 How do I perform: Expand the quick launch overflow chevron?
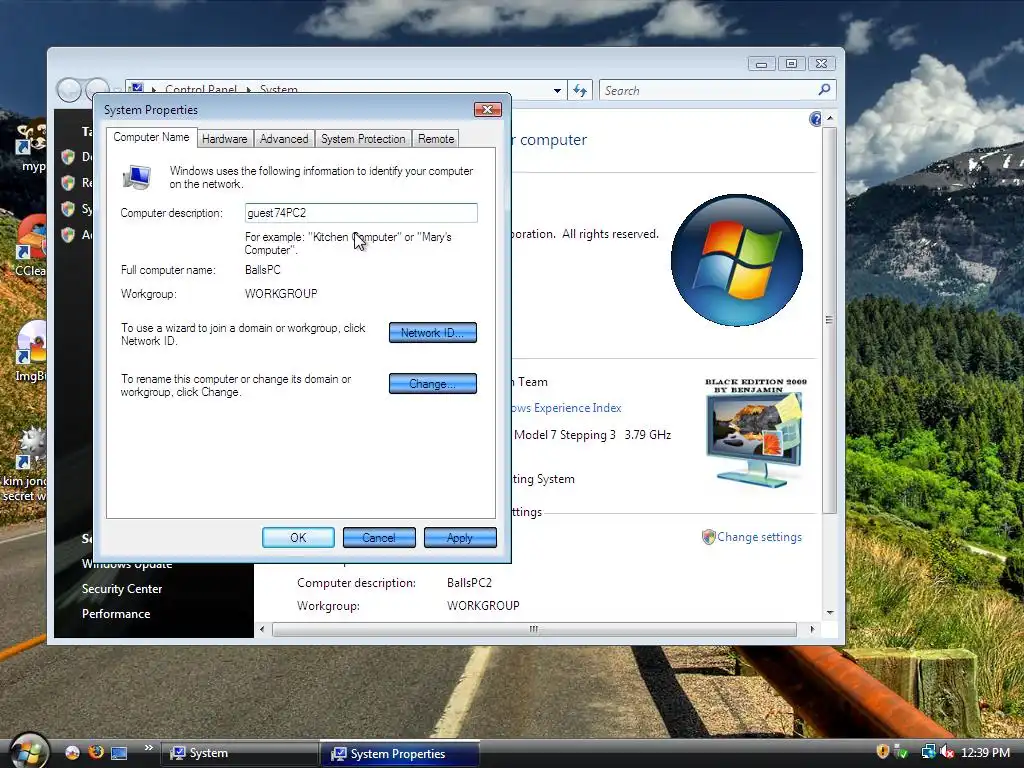(x=149, y=748)
